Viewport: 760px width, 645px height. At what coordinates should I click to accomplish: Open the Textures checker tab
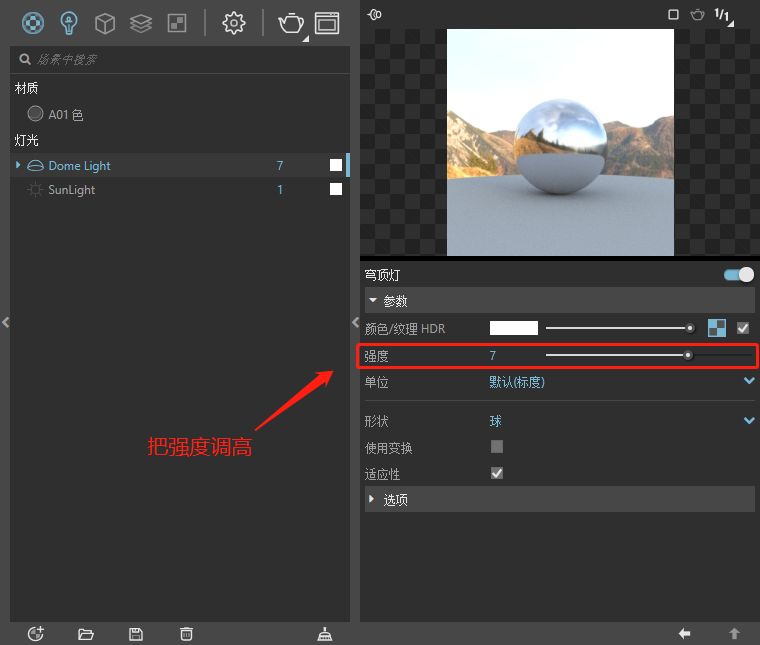click(177, 23)
